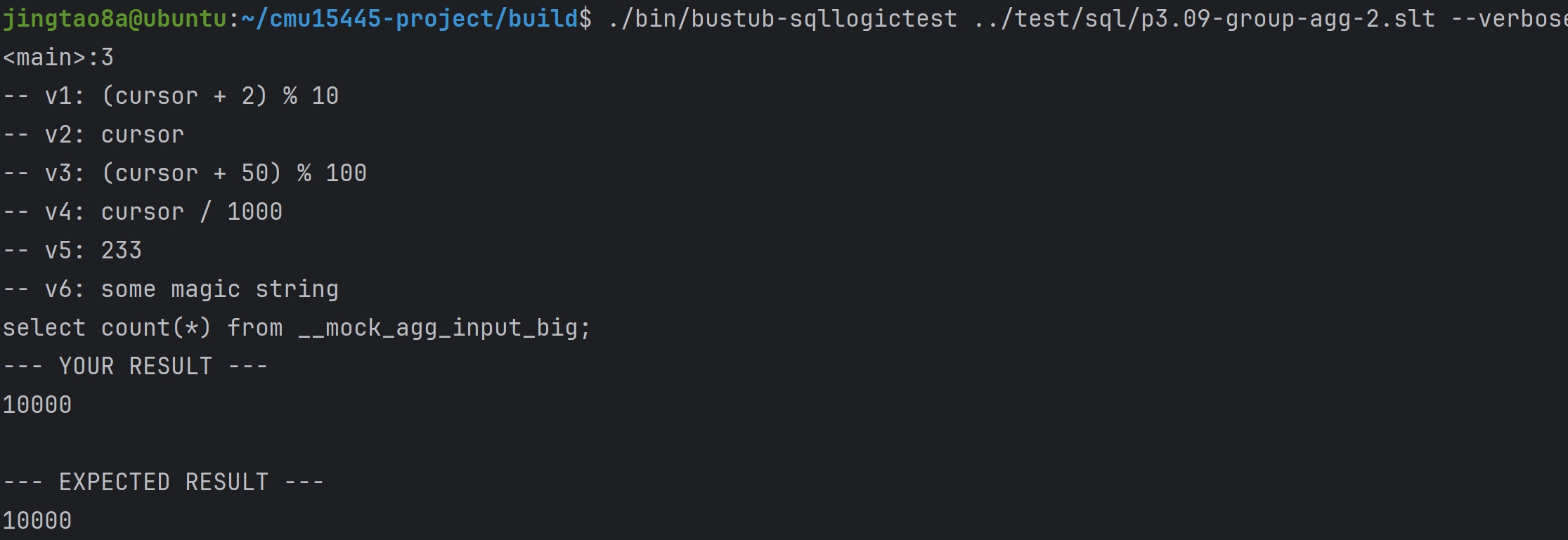Screen dimensions: 1568x540
Task: Click the __mock_agg_input_big table name
Action: click(x=438, y=328)
